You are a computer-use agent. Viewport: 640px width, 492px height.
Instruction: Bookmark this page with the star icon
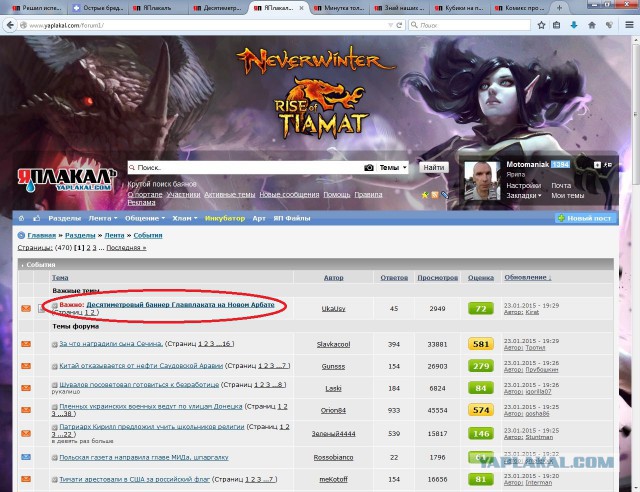(x=541, y=25)
